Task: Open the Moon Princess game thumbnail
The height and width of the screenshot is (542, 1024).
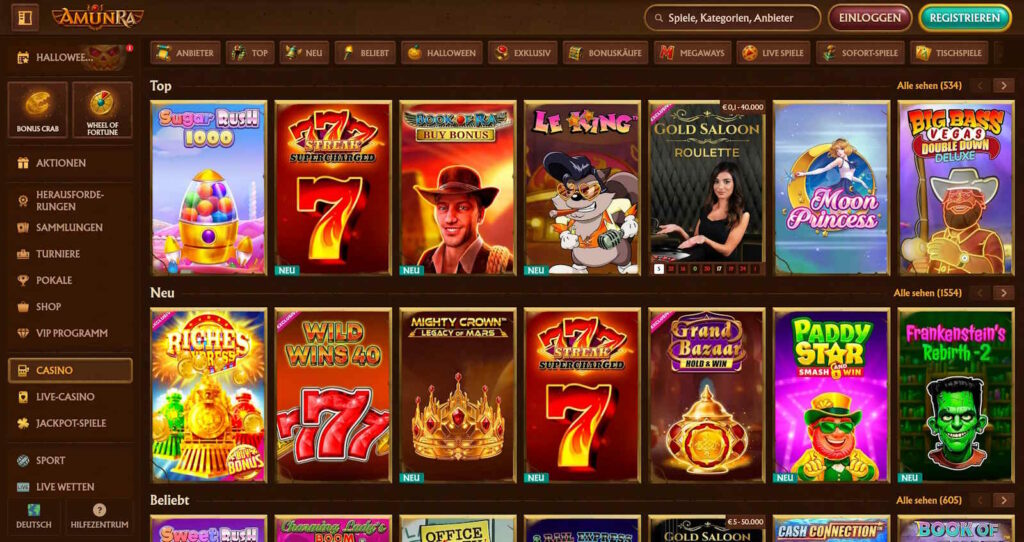Action: point(831,188)
